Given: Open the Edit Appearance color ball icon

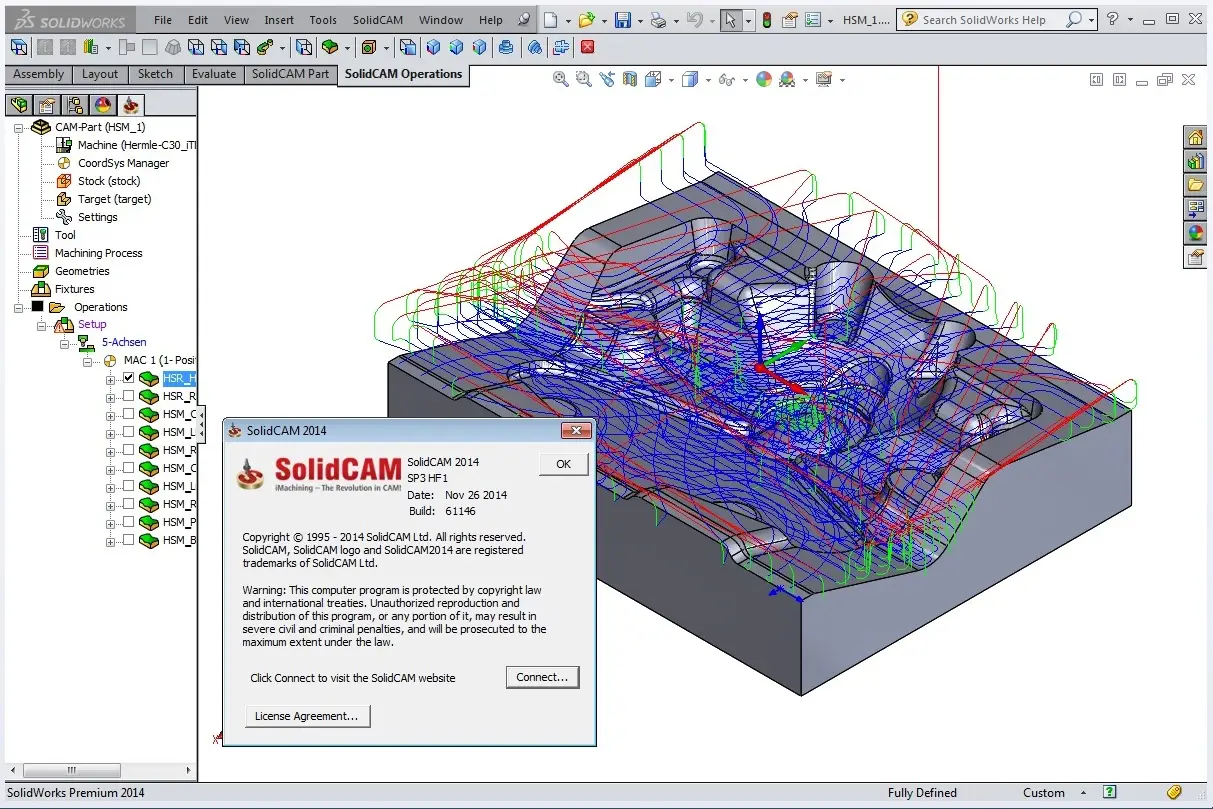Looking at the screenshot, I should click(x=764, y=79).
